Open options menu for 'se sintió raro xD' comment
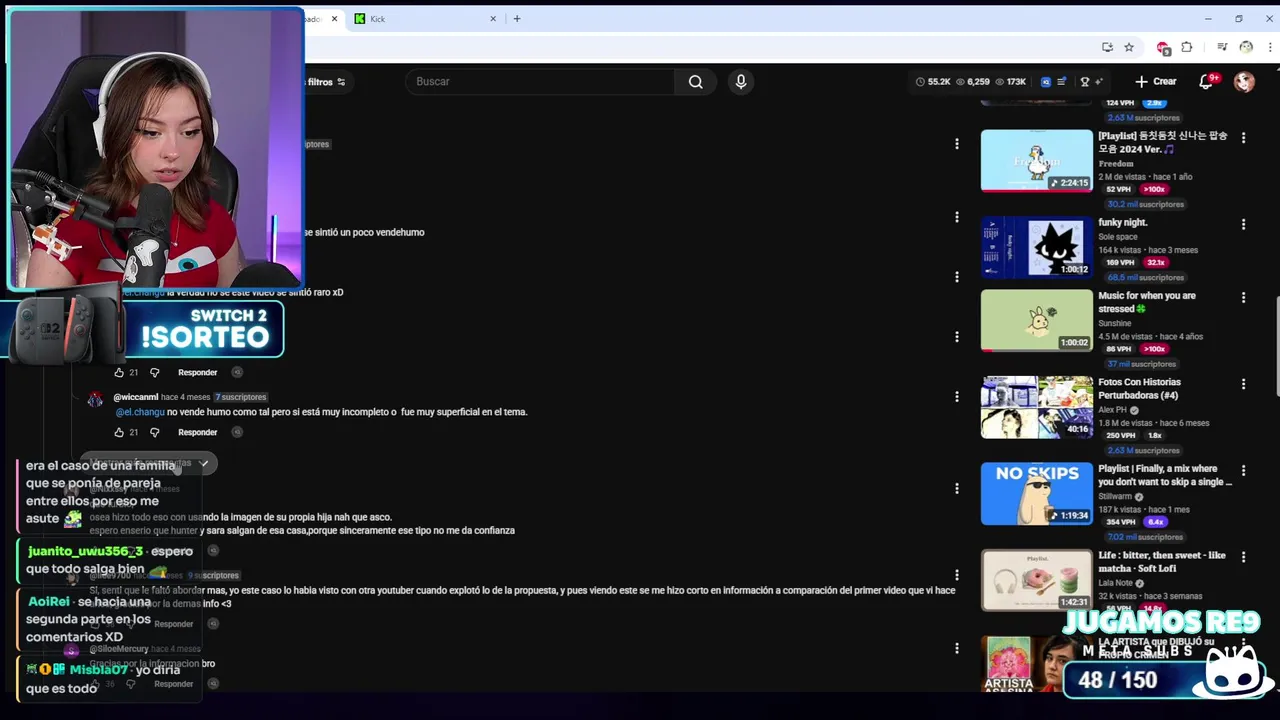The width and height of the screenshot is (1280, 720). tap(957, 277)
